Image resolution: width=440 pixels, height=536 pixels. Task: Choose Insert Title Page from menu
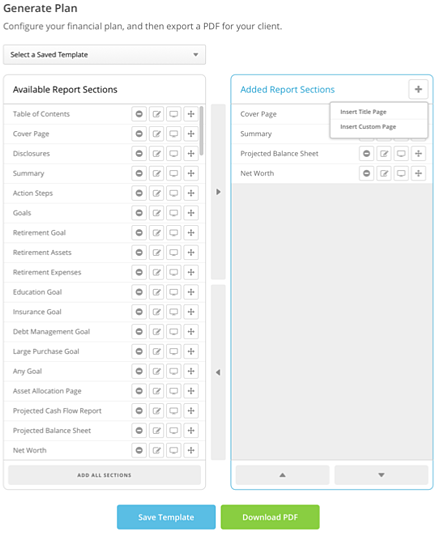click(363, 112)
